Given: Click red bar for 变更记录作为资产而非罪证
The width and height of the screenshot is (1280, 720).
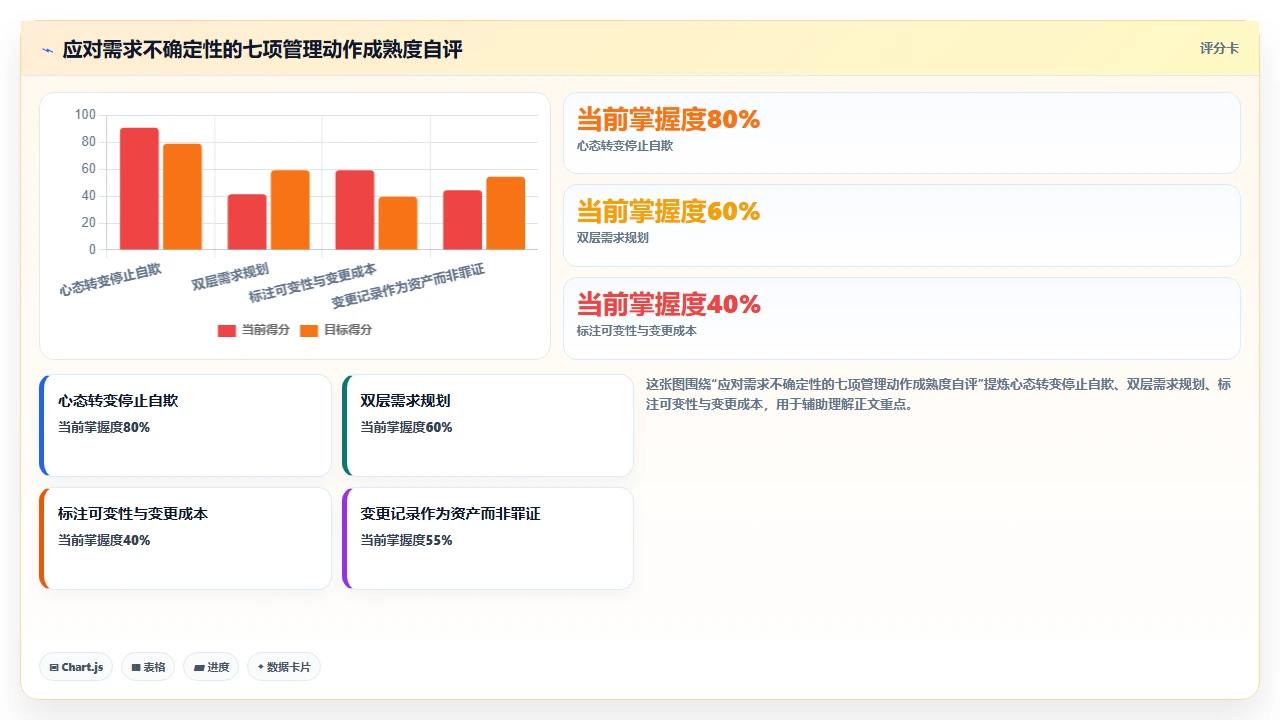Looking at the screenshot, I should [x=462, y=220].
